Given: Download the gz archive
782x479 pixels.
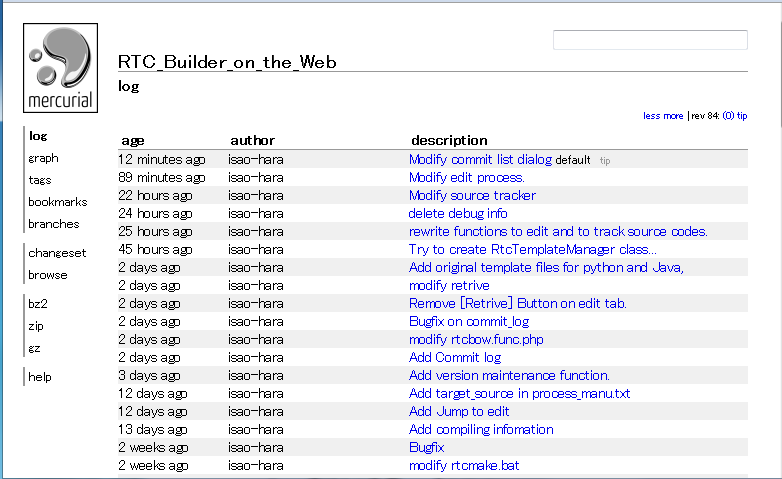Looking at the screenshot, I should pos(34,348).
